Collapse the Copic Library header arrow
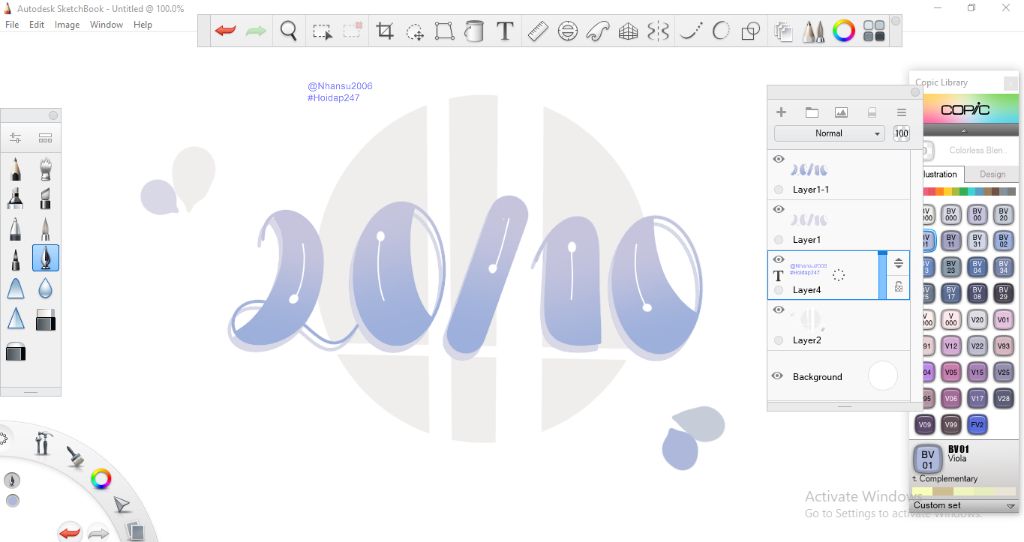1024x542 pixels. tap(964, 131)
